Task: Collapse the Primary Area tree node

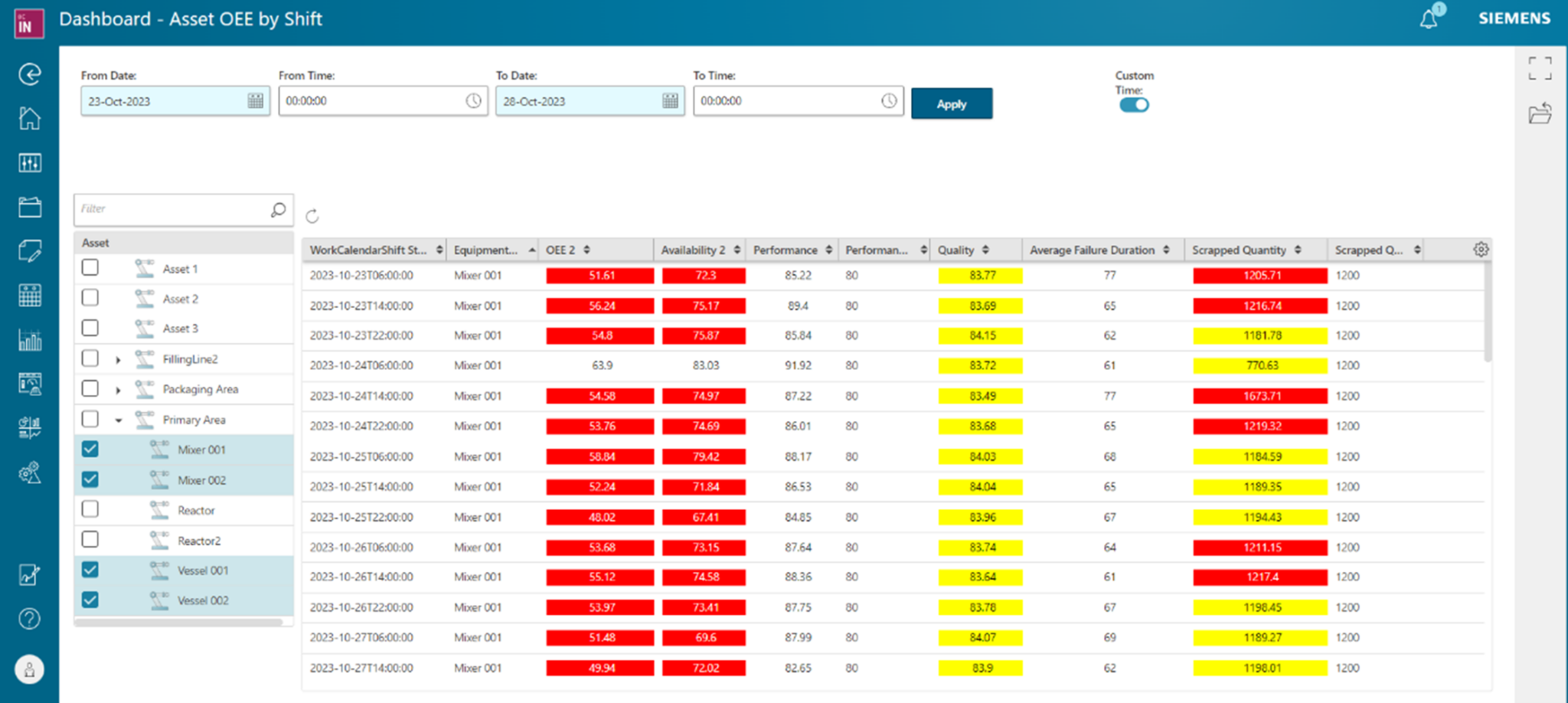Action: 119,420
